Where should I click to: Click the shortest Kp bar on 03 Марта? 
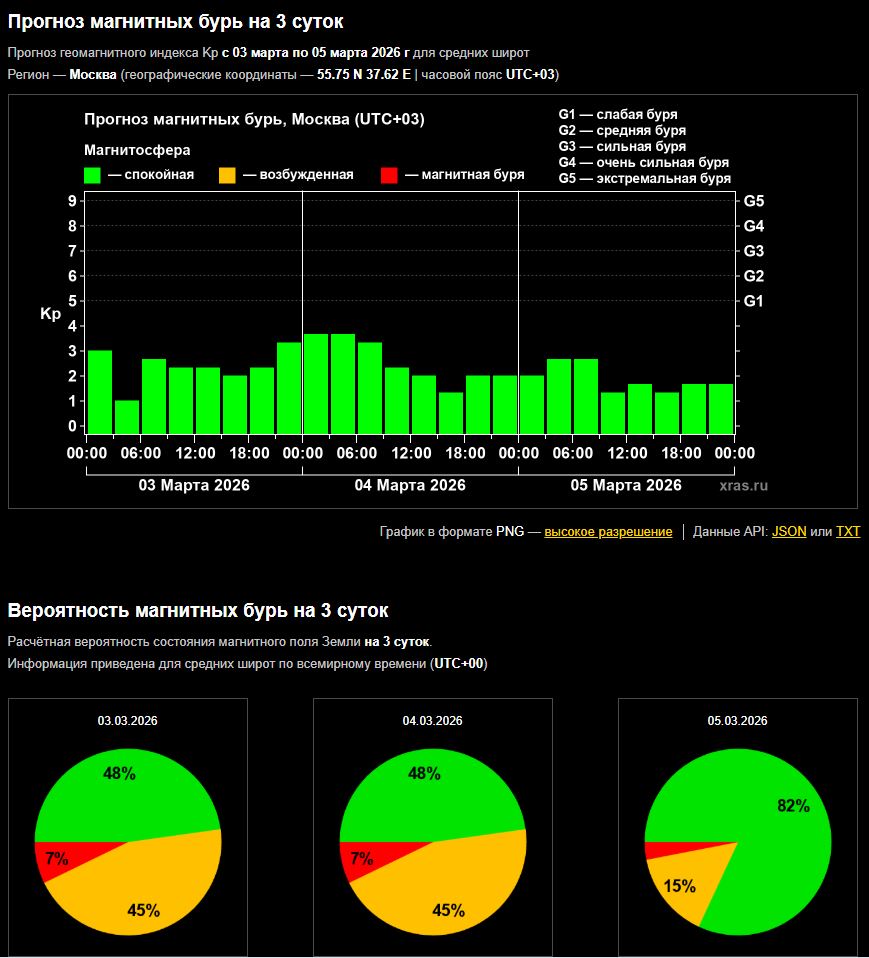[127, 416]
